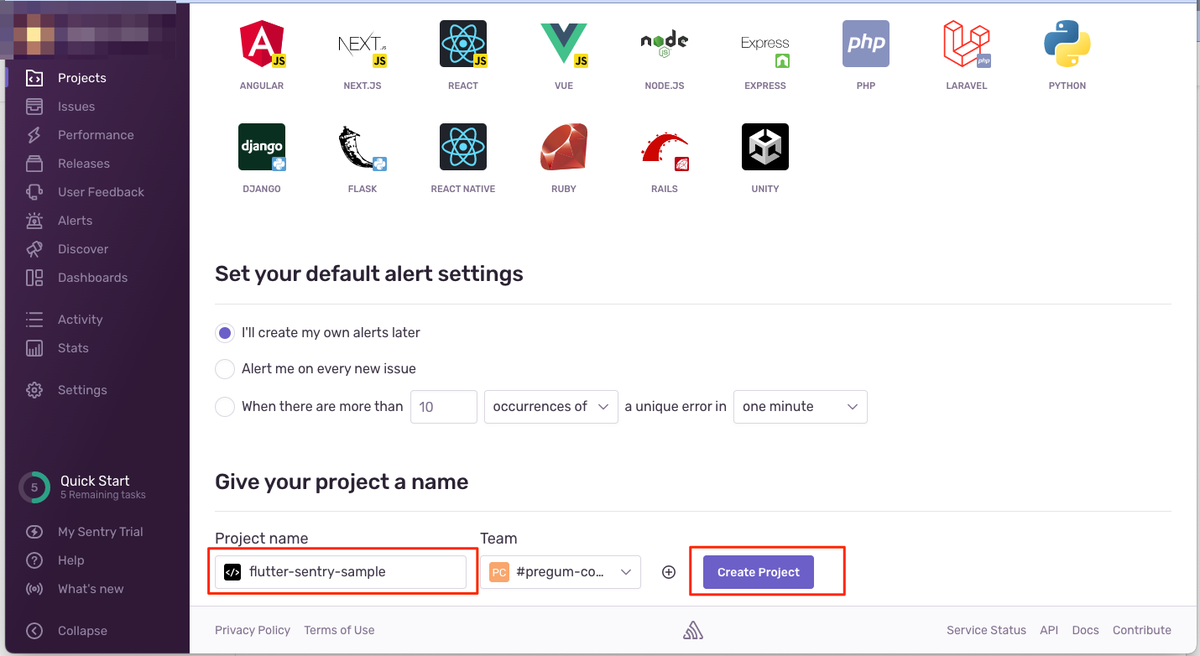Enable "Alert me on every new issue"
Viewport: 1200px width, 656px height.
[224, 369]
